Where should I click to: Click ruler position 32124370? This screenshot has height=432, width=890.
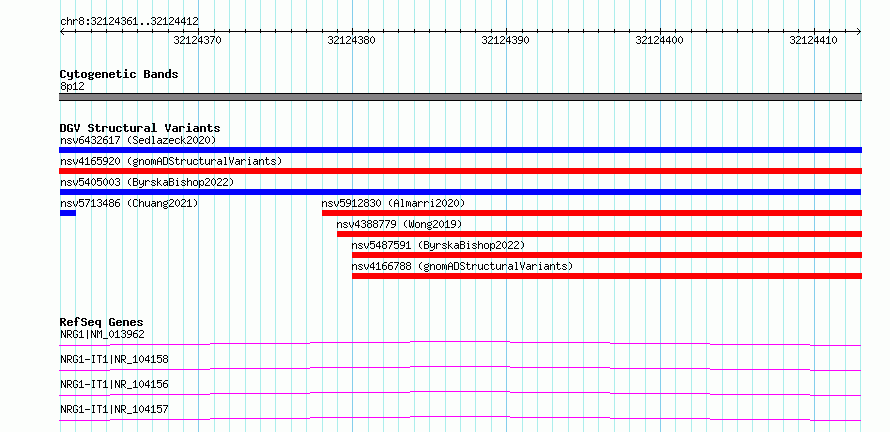click(x=198, y=40)
